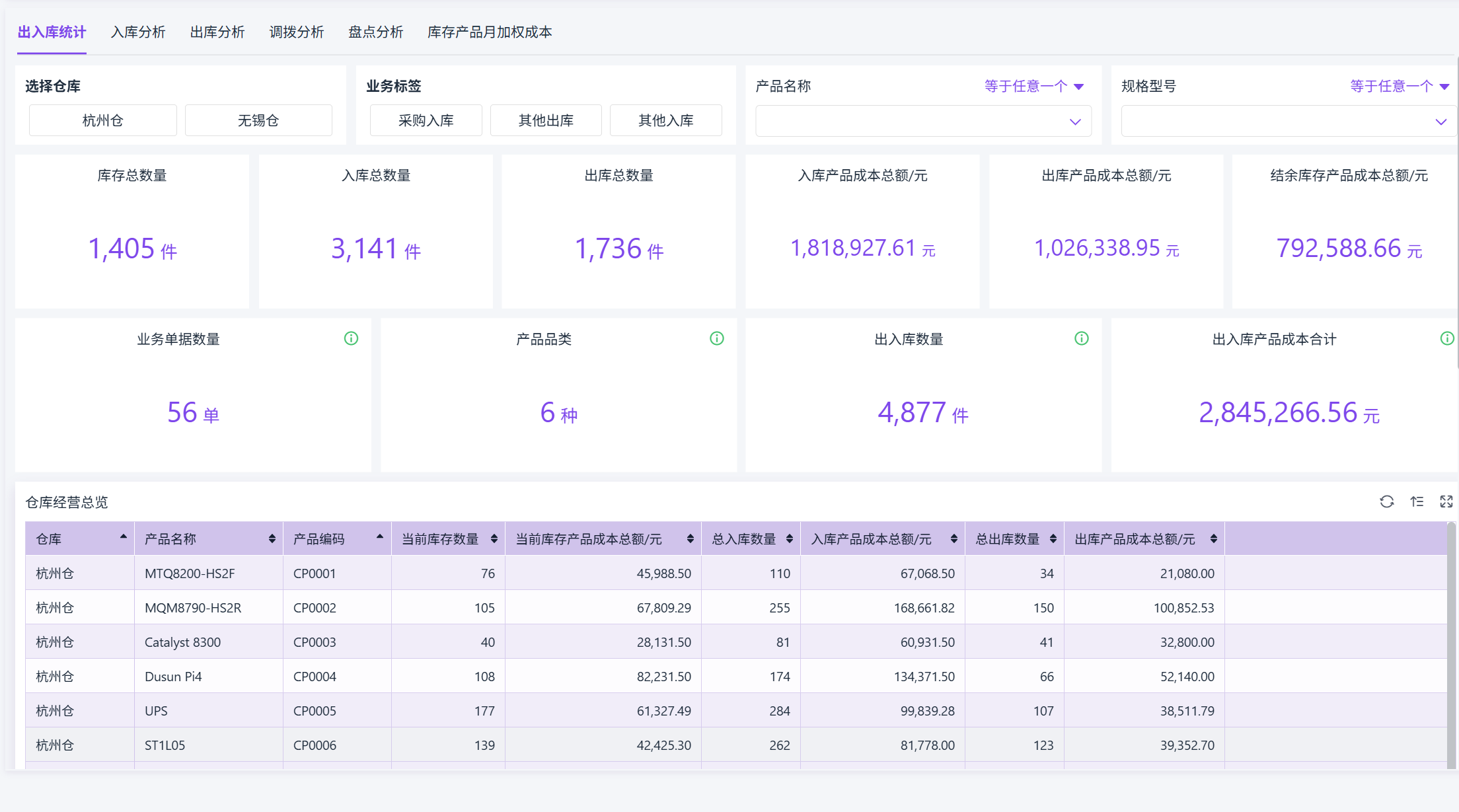Expand the 产品名称 selection combo box

coord(922,122)
